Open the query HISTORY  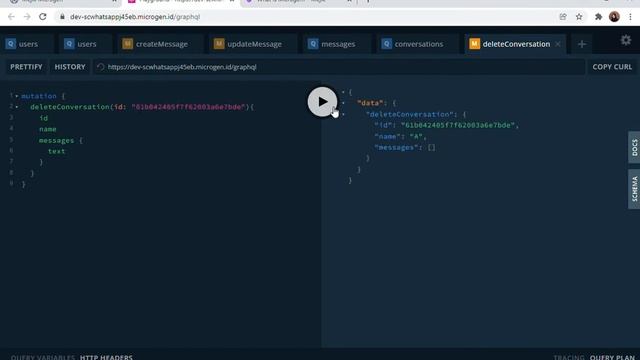tap(70, 67)
